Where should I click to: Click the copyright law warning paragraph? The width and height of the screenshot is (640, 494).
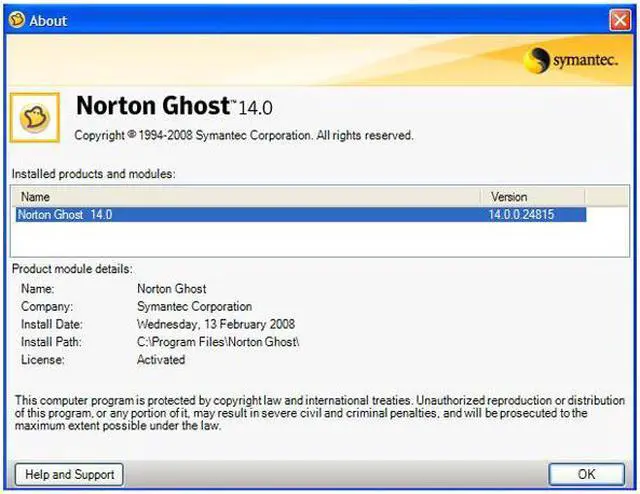coord(320,413)
